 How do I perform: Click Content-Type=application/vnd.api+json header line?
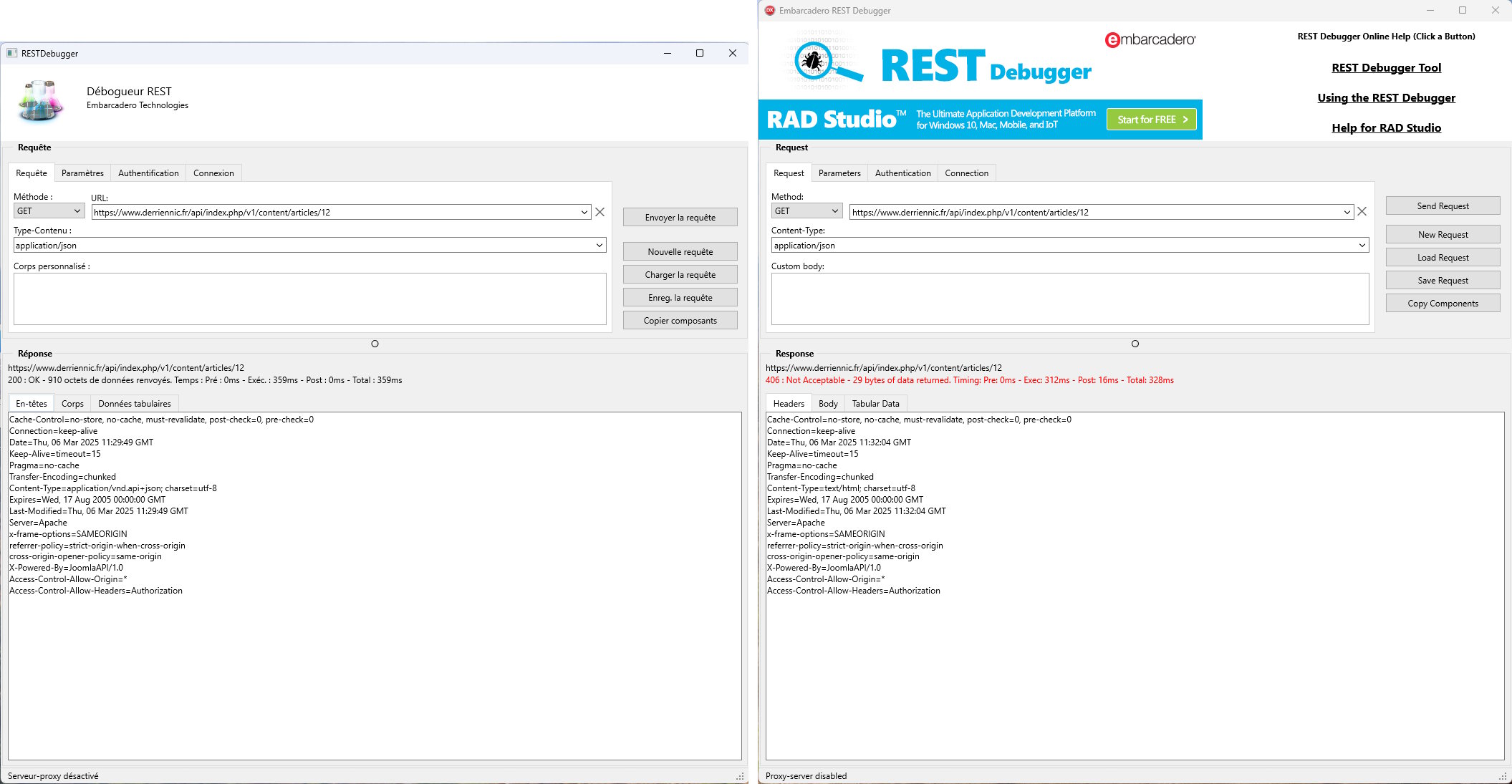pos(113,488)
